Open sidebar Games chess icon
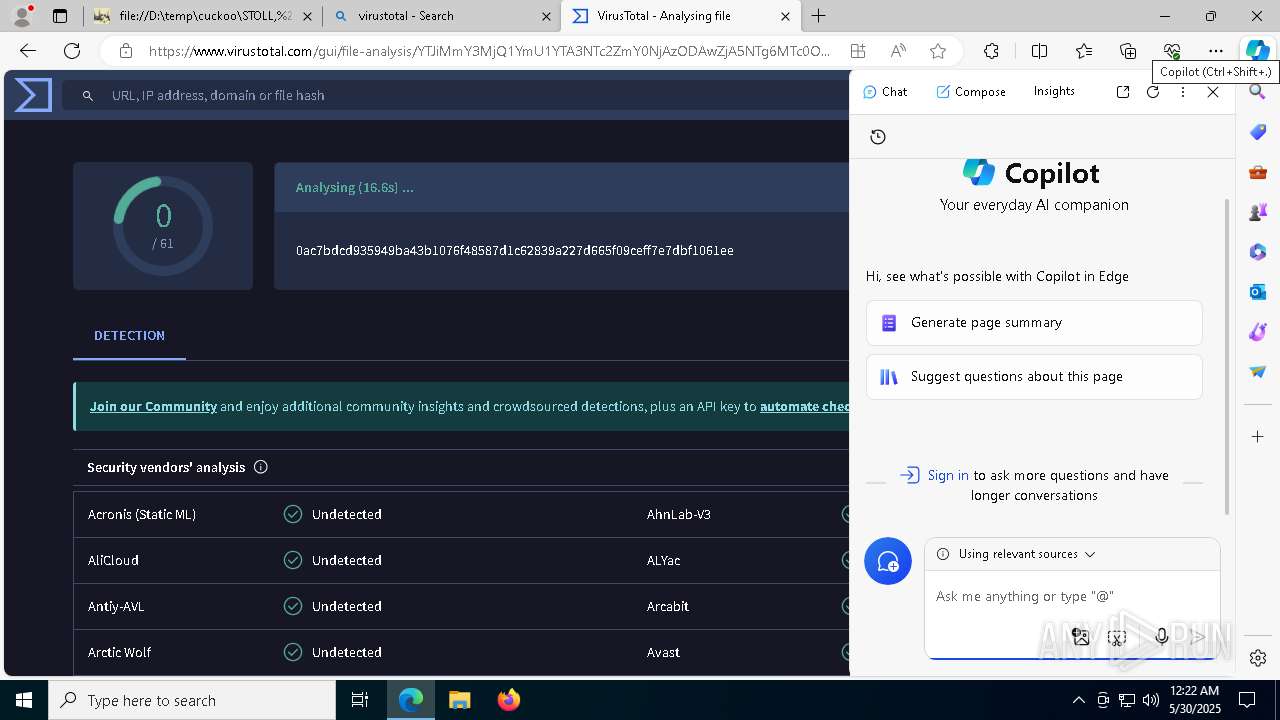The height and width of the screenshot is (720, 1280). tap(1258, 212)
